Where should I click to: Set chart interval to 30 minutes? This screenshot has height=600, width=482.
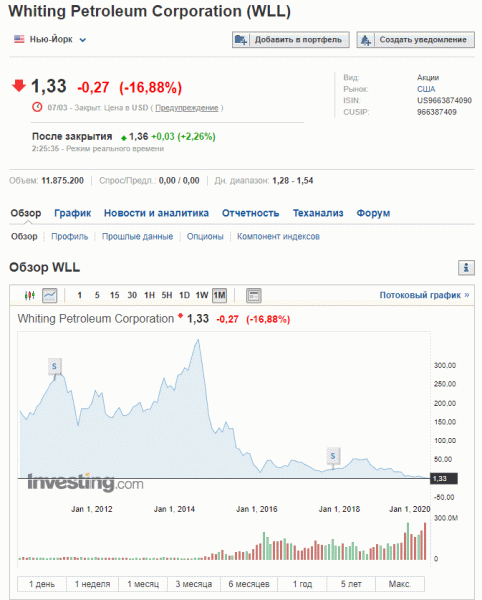(132, 295)
